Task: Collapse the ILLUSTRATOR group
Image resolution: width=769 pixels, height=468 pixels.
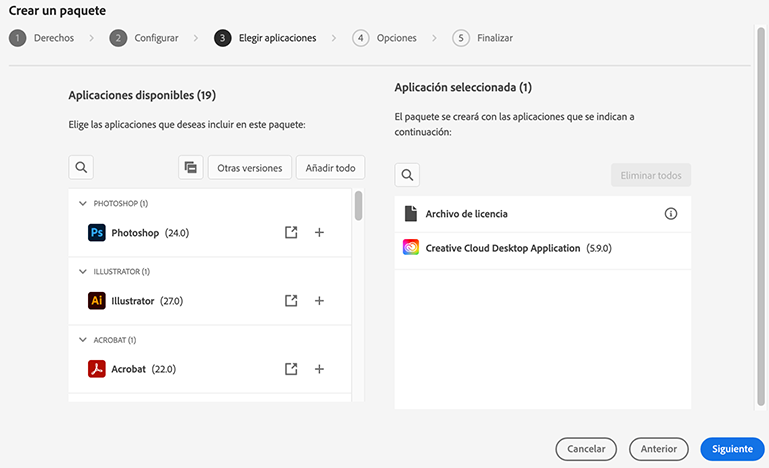Action: 82,271
